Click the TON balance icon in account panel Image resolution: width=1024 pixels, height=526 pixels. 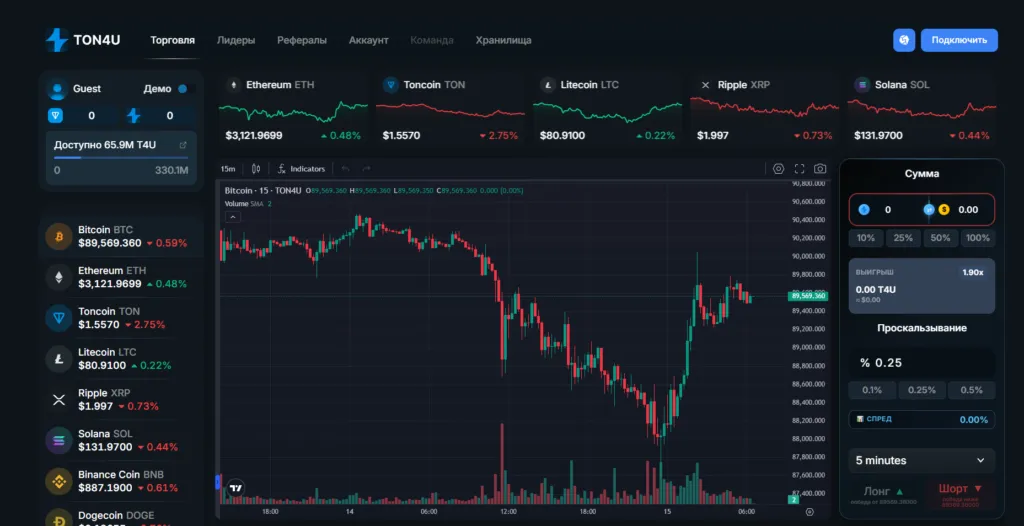(56, 116)
